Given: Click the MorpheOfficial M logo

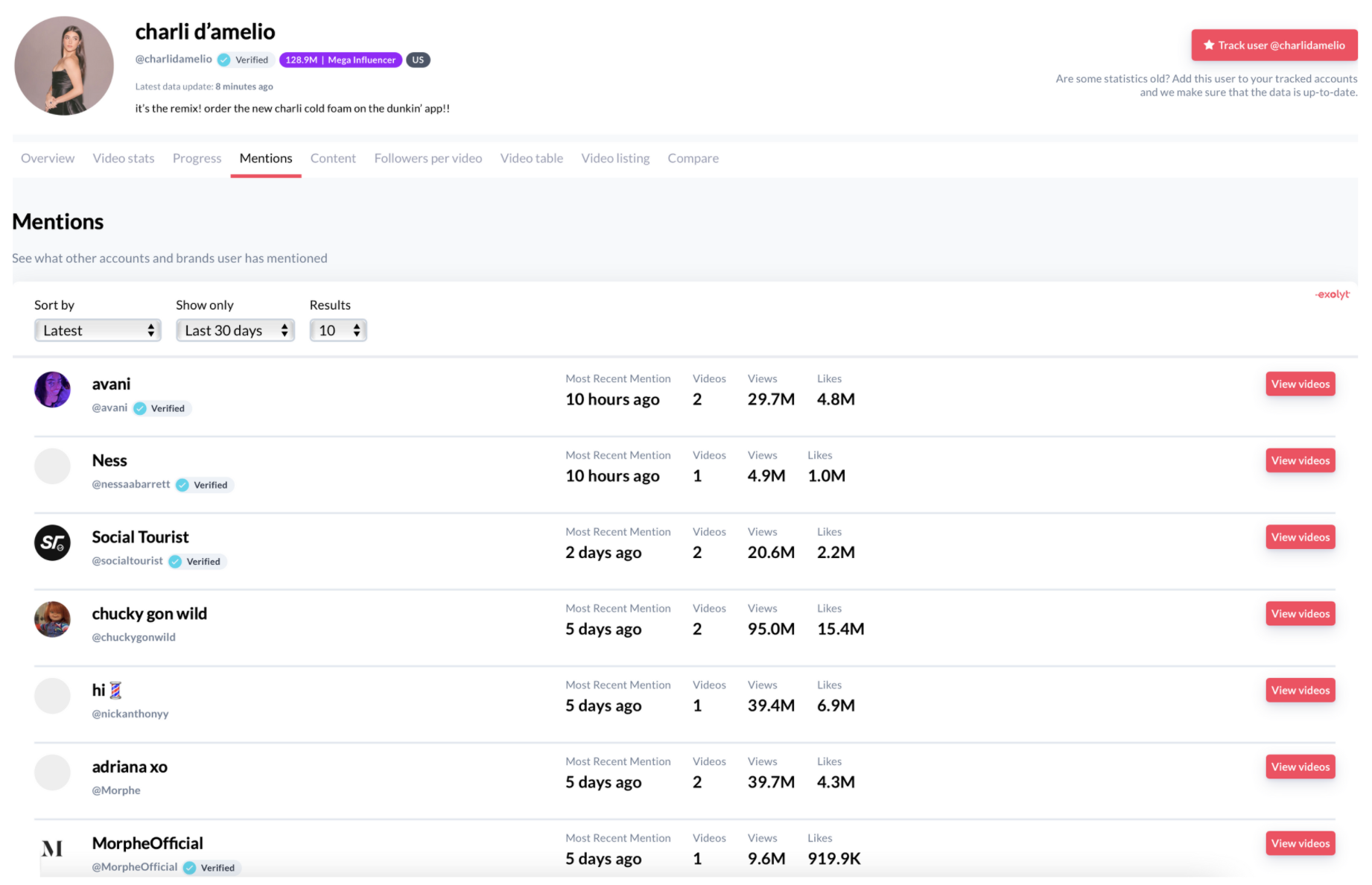Looking at the screenshot, I should pos(52,848).
